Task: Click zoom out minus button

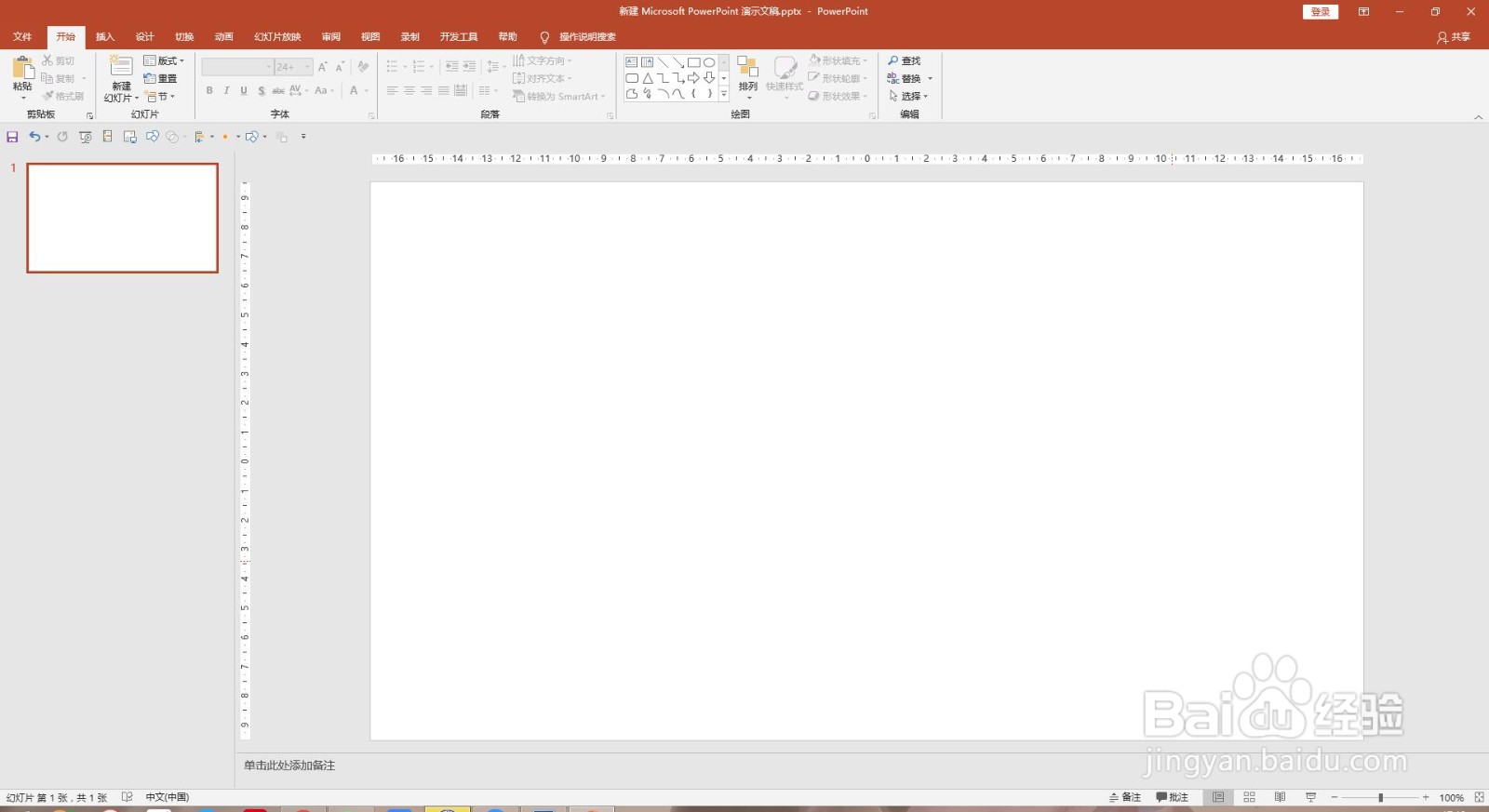Action: (1335, 797)
